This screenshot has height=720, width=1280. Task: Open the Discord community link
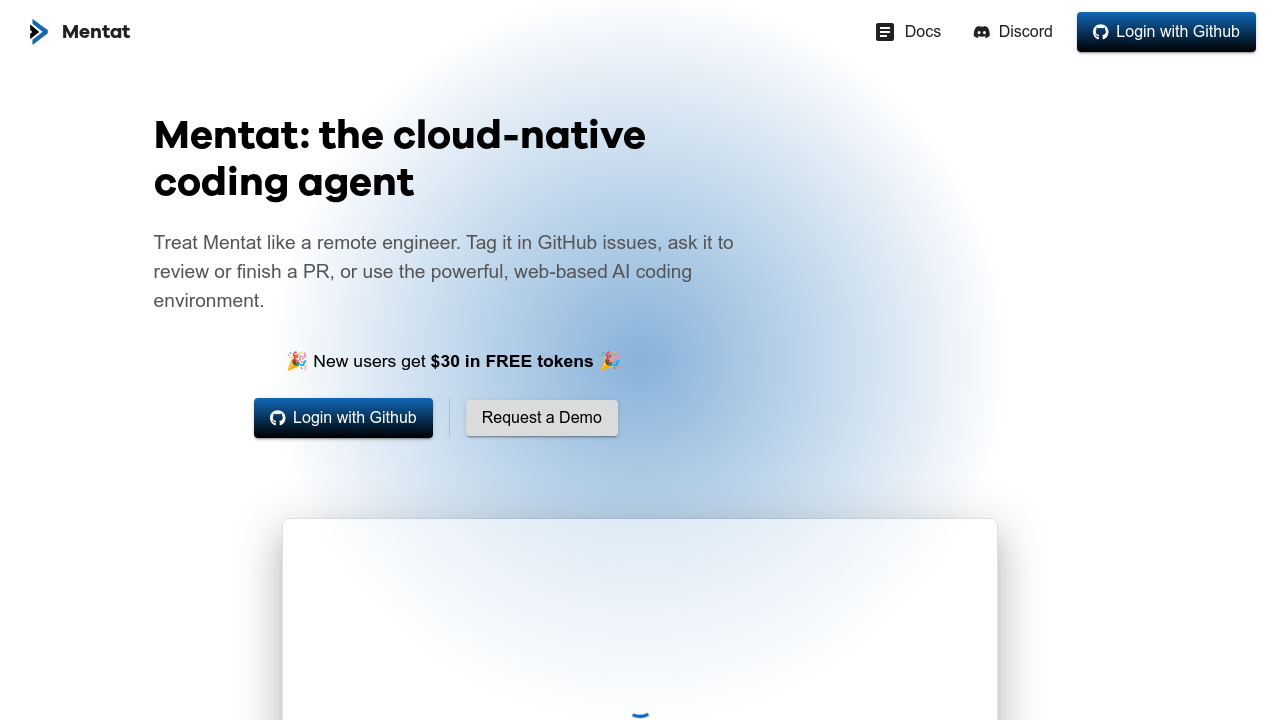click(1026, 31)
